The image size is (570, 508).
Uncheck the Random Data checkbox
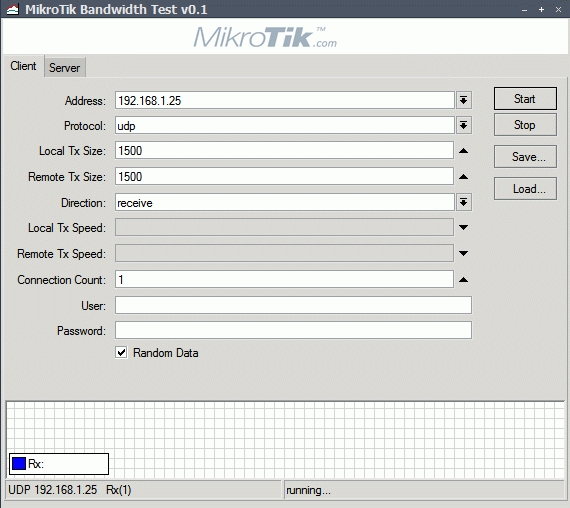(x=121, y=352)
